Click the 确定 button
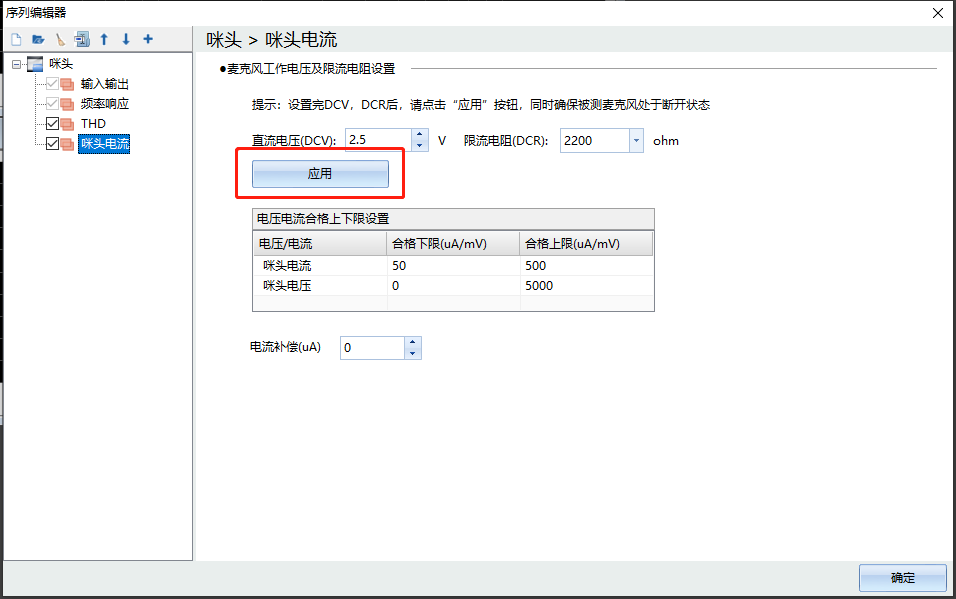The width and height of the screenshot is (956, 599). click(902, 578)
